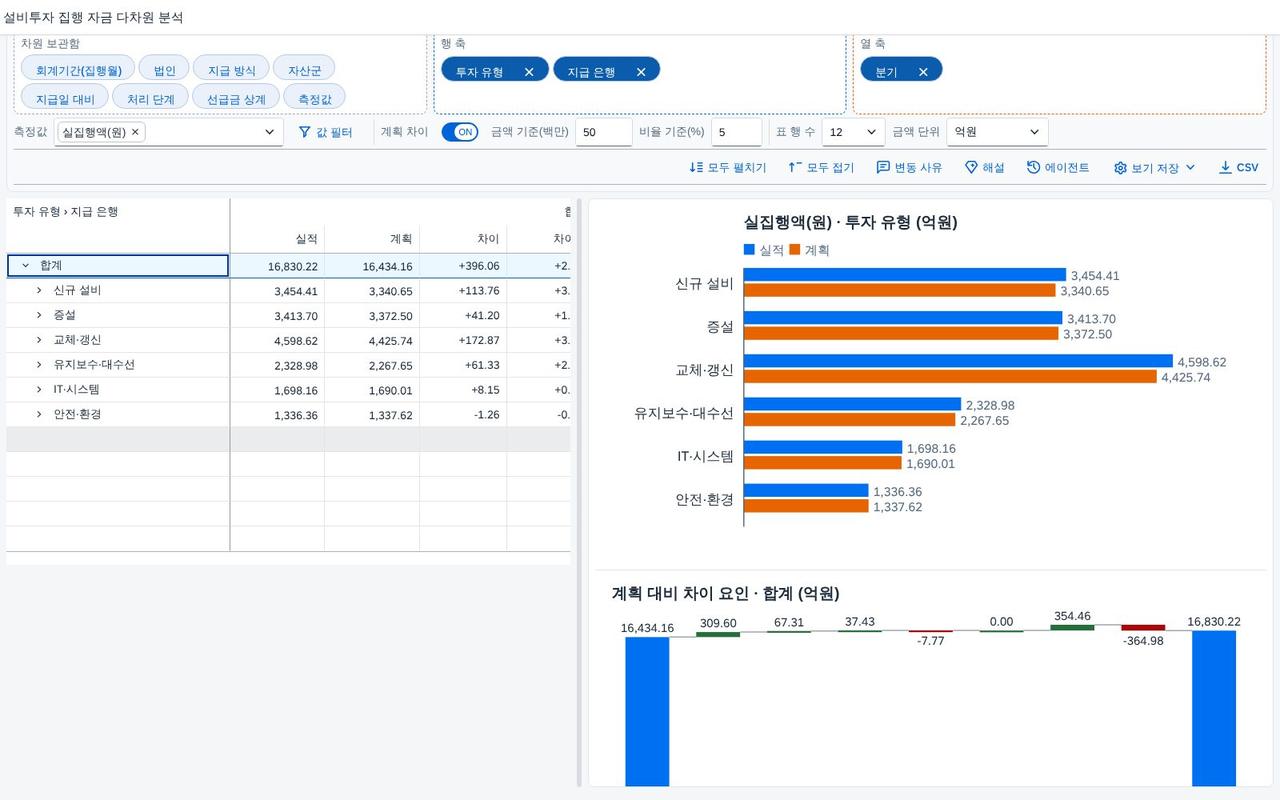This screenshot has width=1280, height=800.
Task: Expand the 유지보수·대수선 row
Action: click(x=39, y=365)
